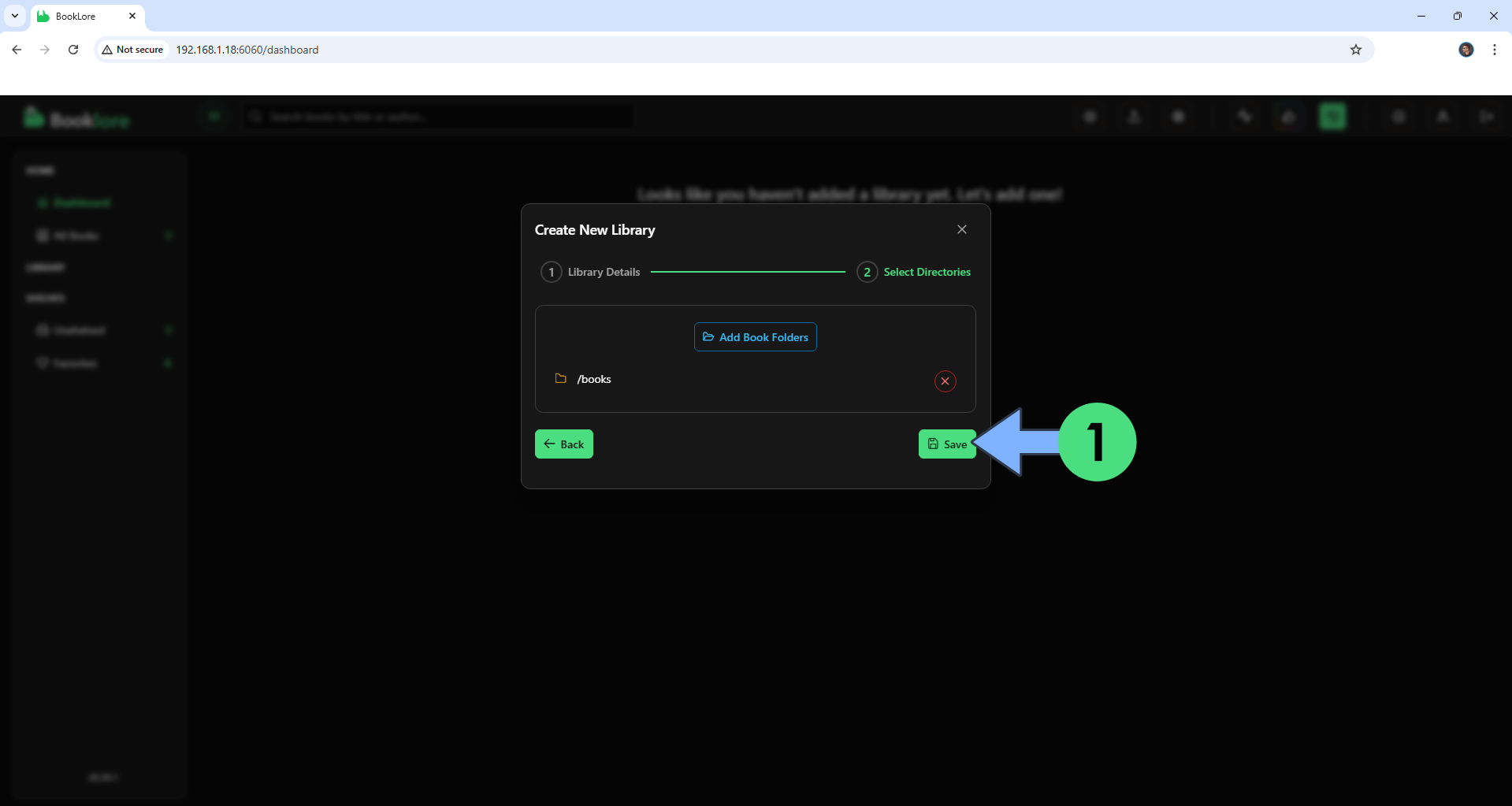Select the blurred All Books sidebar item
The image size is (1512, 806).
[x=98, y=236]
